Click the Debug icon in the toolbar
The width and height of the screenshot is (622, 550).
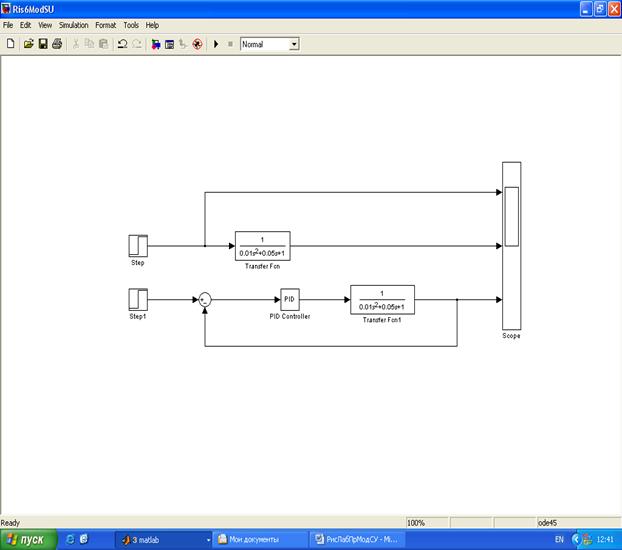coord(197,44)
